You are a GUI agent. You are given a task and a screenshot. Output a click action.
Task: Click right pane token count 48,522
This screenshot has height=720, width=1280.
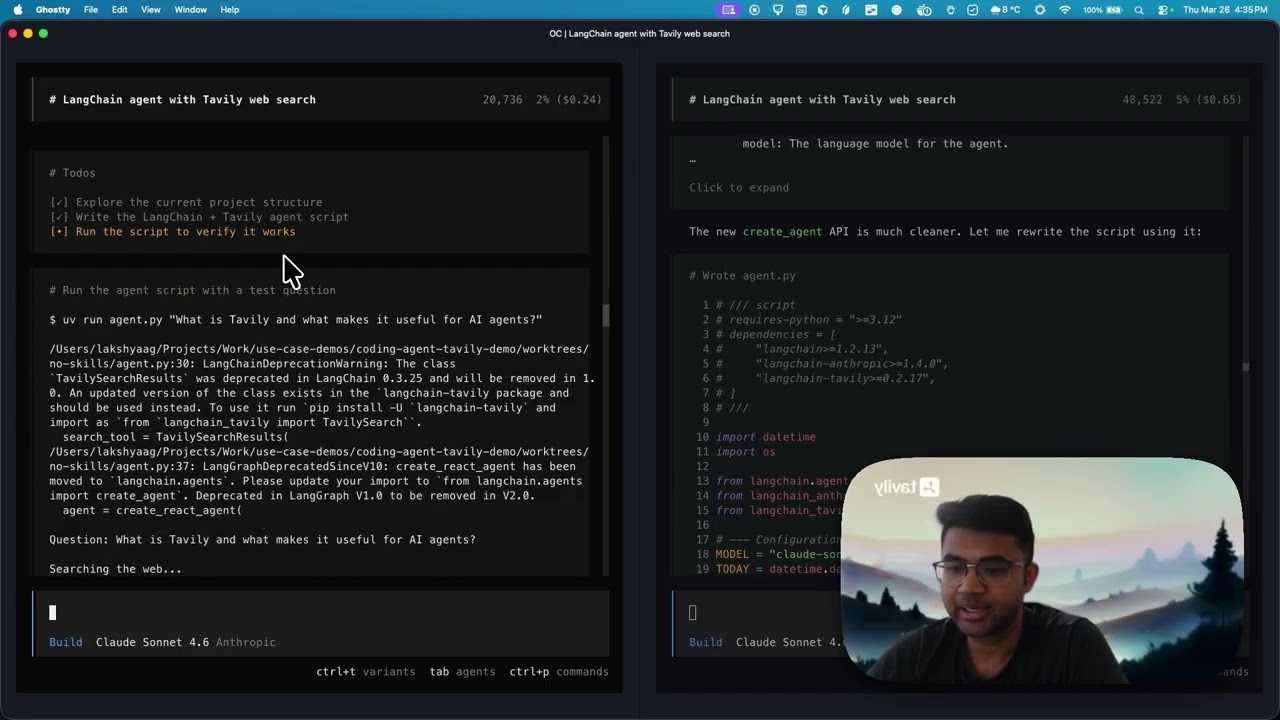[x=1142, y=99]
